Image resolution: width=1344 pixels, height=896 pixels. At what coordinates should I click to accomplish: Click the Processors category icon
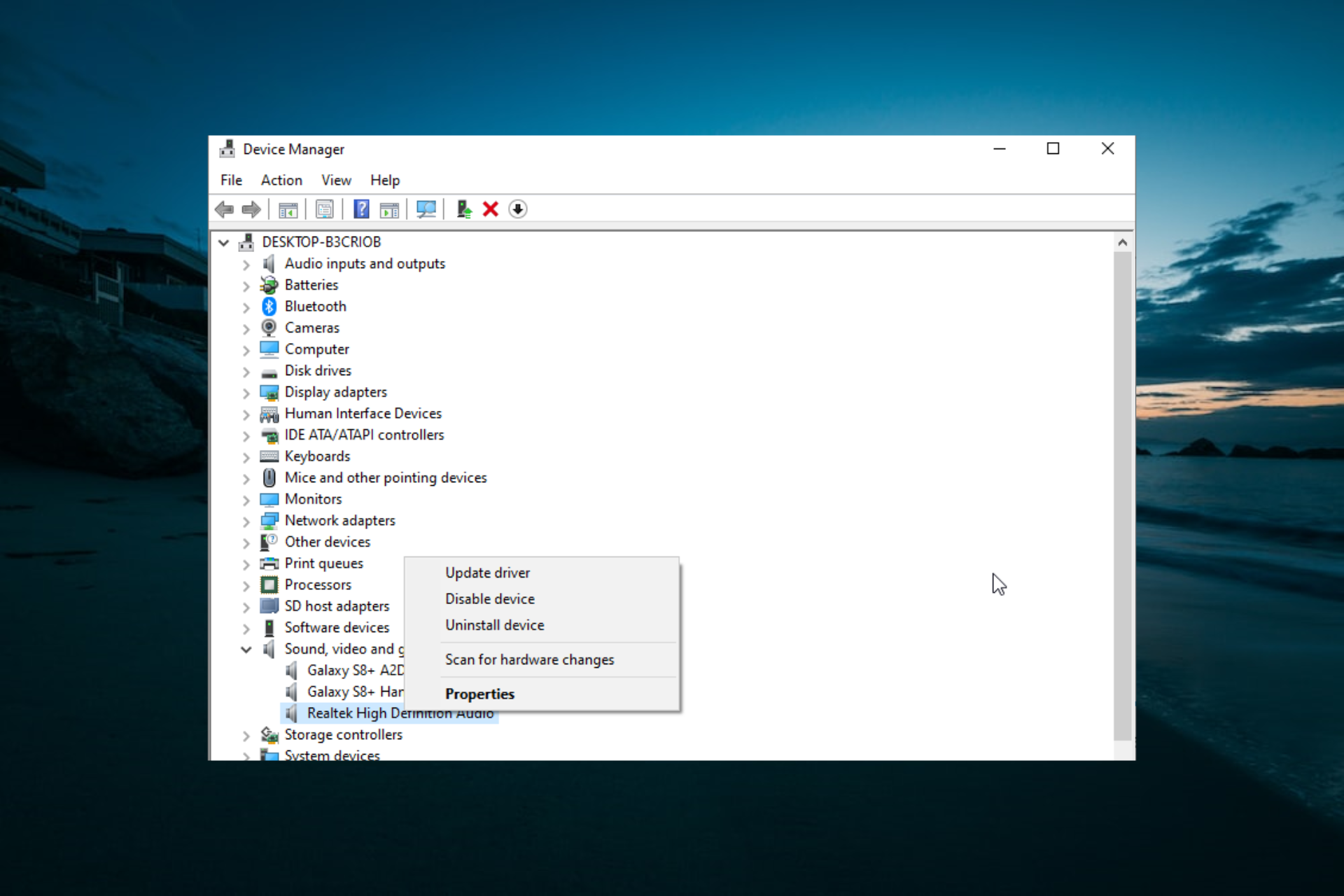pos(269,584)
